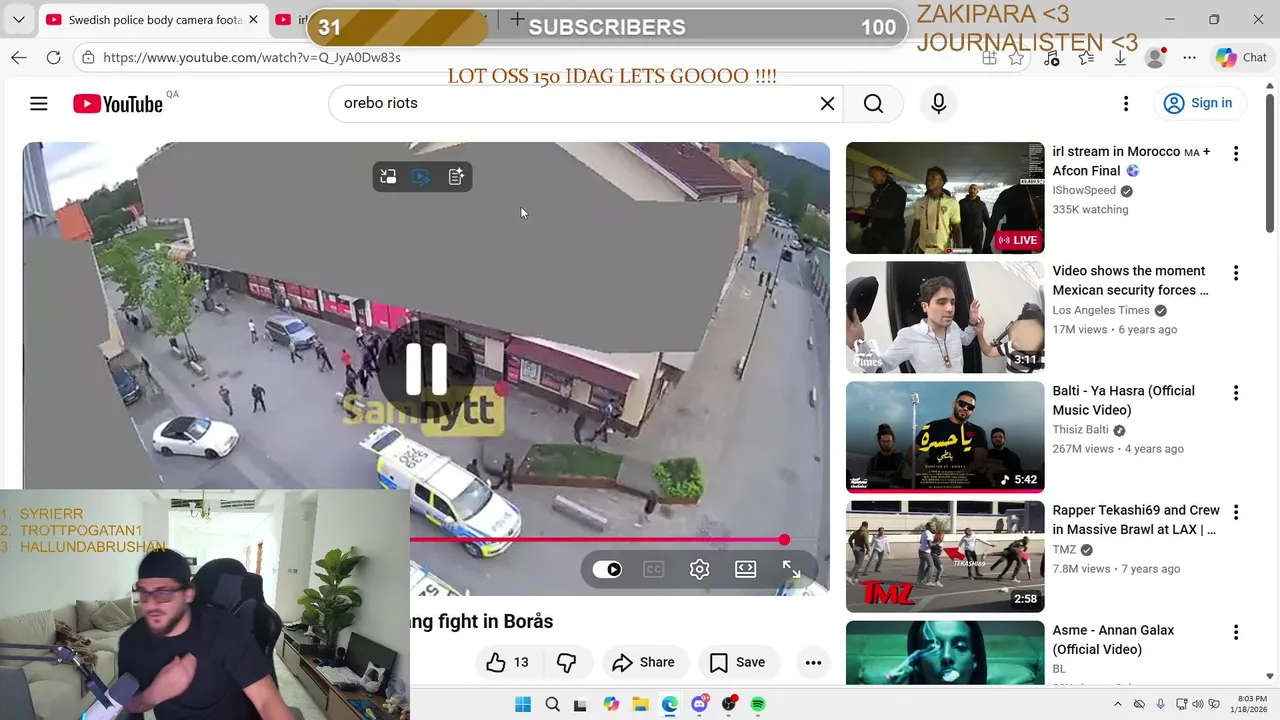
Task: Submit search with the magnifier button
Action: point(873,103)
